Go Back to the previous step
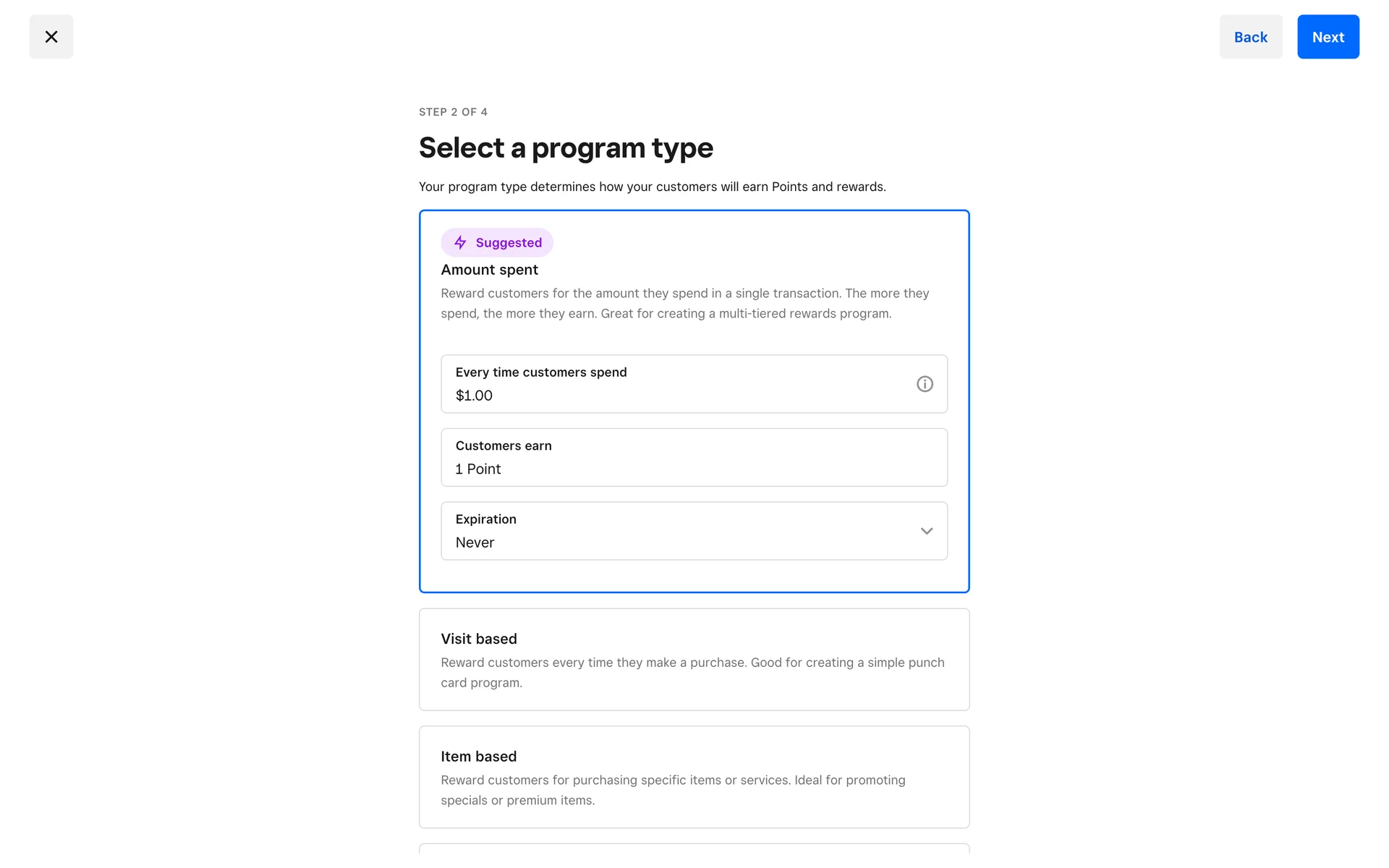The height and width of the screenshot is (868, 1389). [x=1250, y=37]
